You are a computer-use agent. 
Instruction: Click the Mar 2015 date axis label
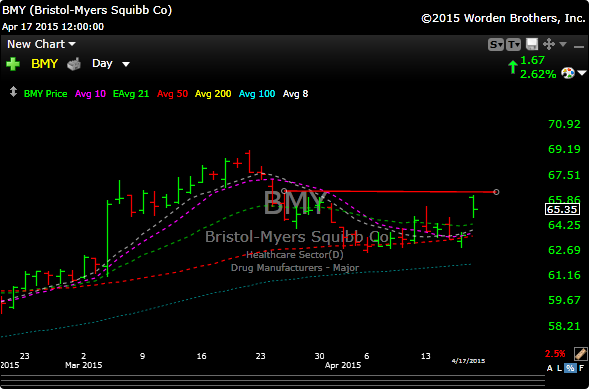[83, 365]
